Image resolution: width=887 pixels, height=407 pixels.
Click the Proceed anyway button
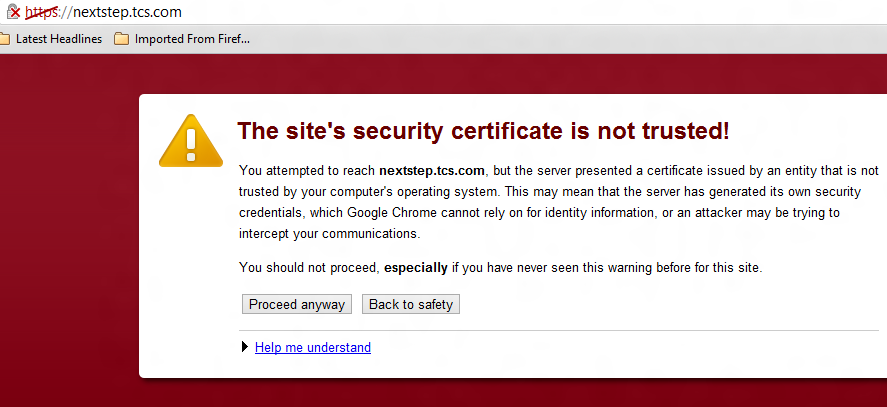click(297, 304)
